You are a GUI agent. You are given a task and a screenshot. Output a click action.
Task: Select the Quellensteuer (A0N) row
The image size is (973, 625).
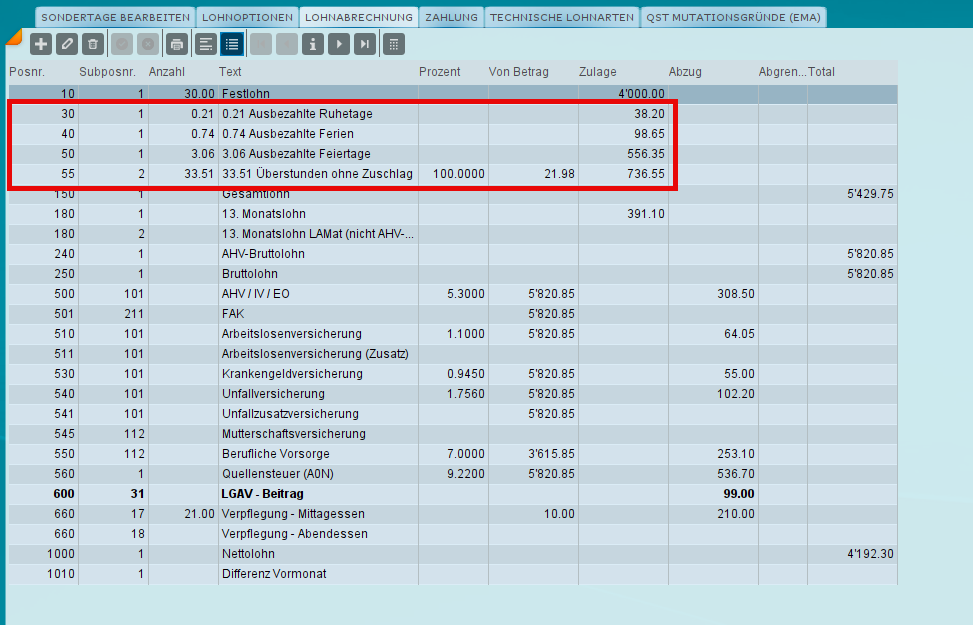pyautogui.click(x=452, y=474)
